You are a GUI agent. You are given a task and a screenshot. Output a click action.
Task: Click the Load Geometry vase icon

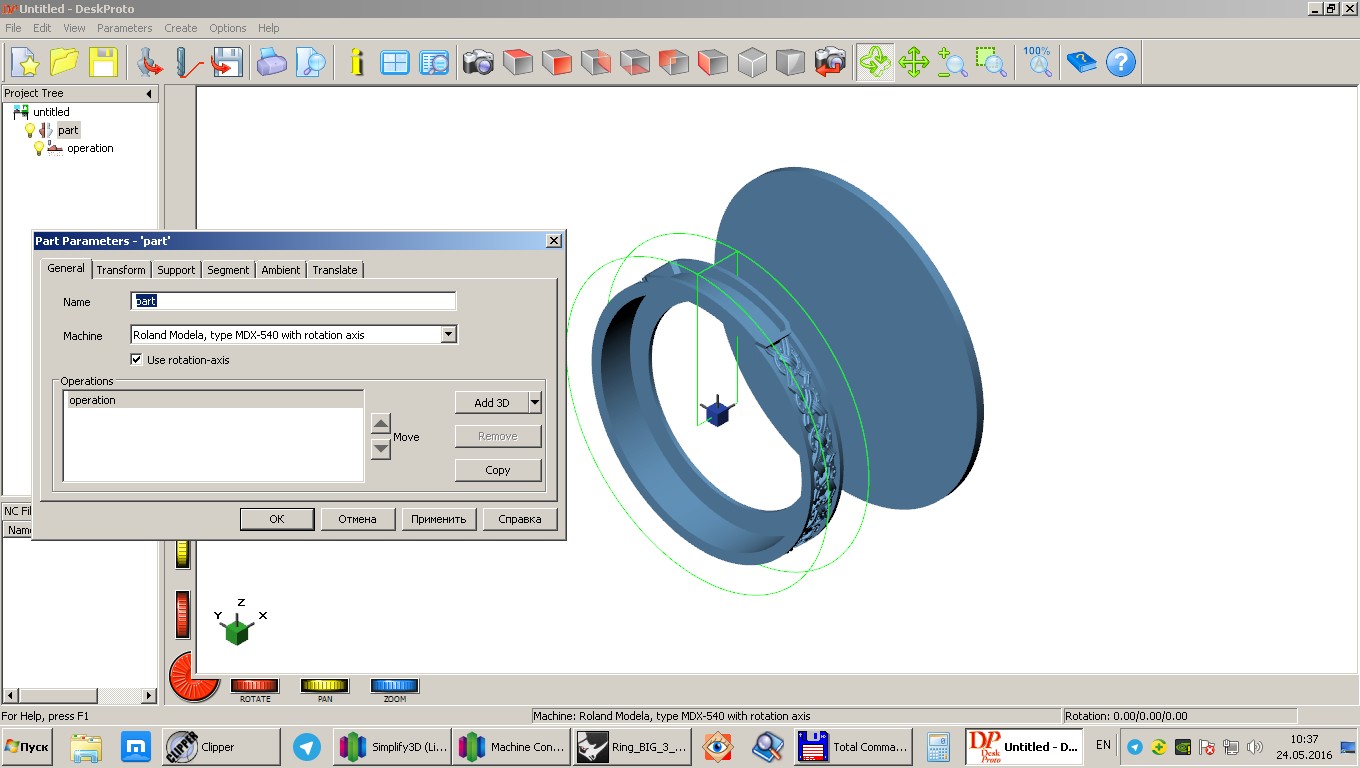(x=150, y=62)
